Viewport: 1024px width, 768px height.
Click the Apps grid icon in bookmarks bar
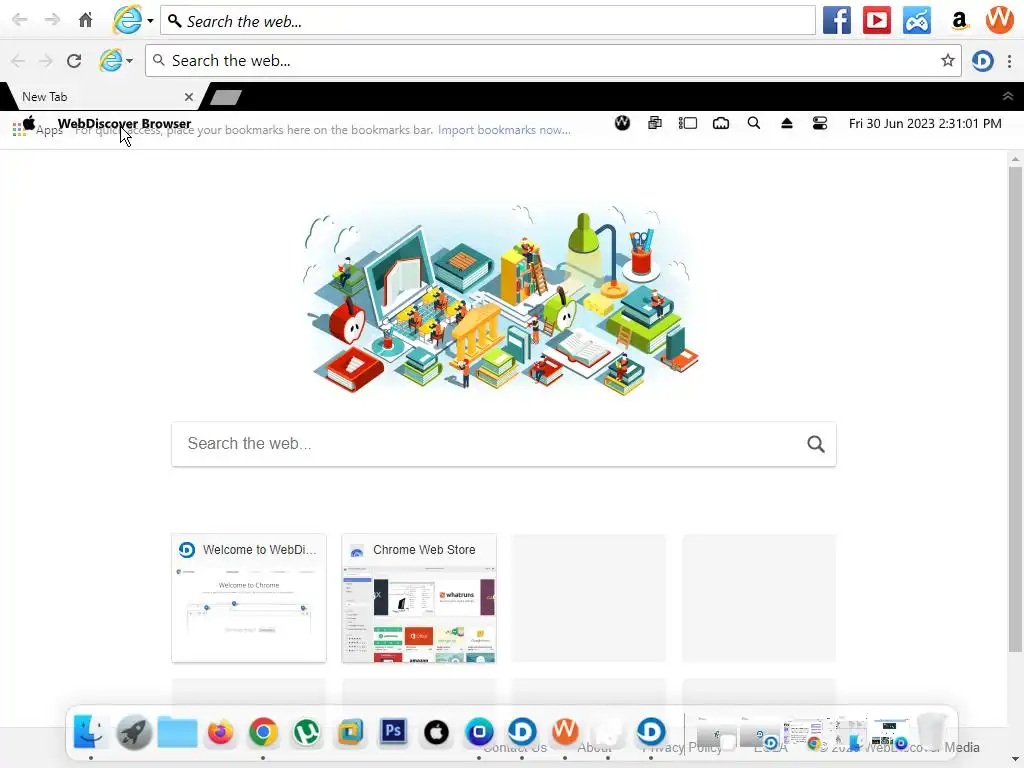pos(18,131)
